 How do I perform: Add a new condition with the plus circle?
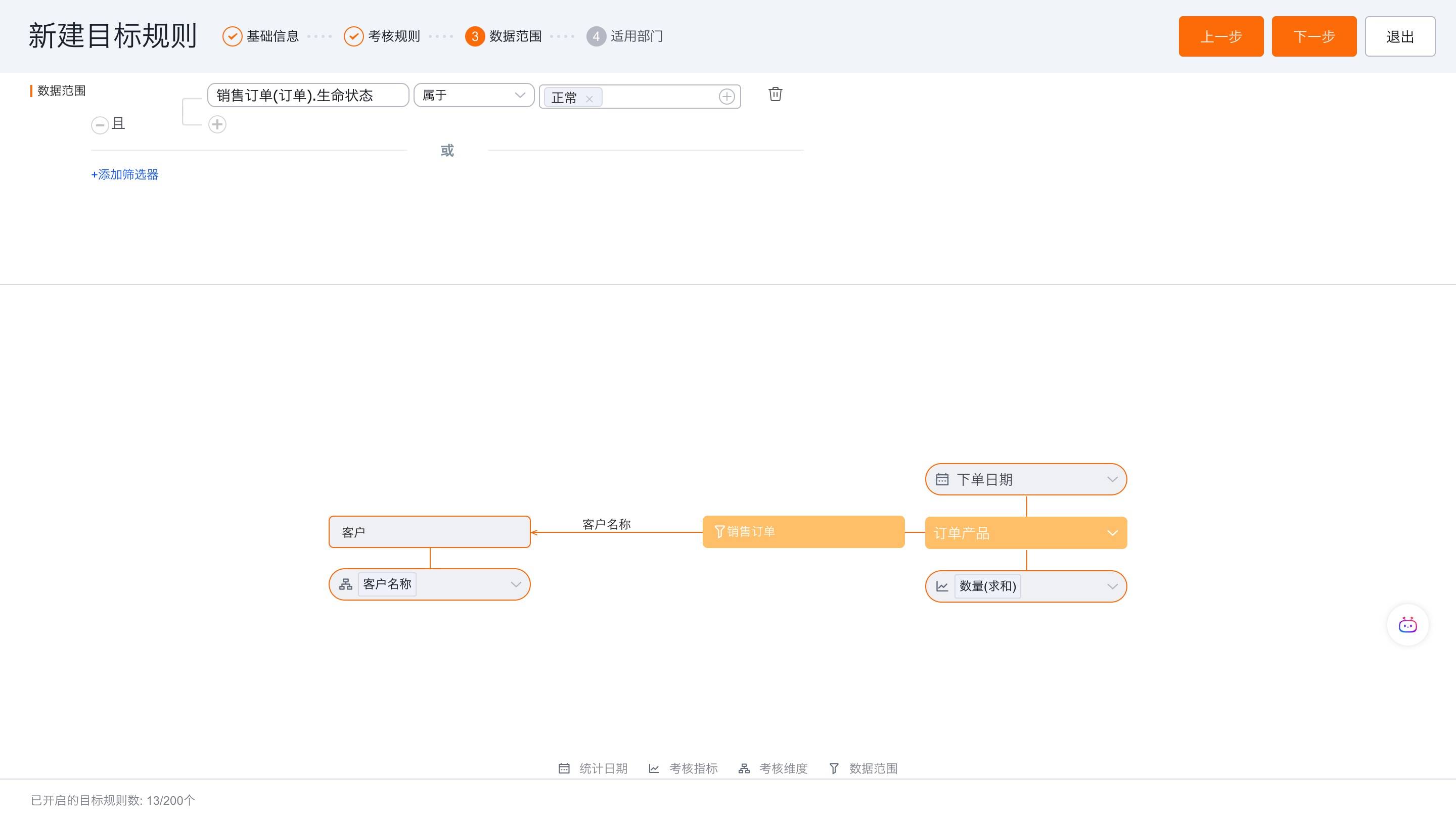[217, 124]
